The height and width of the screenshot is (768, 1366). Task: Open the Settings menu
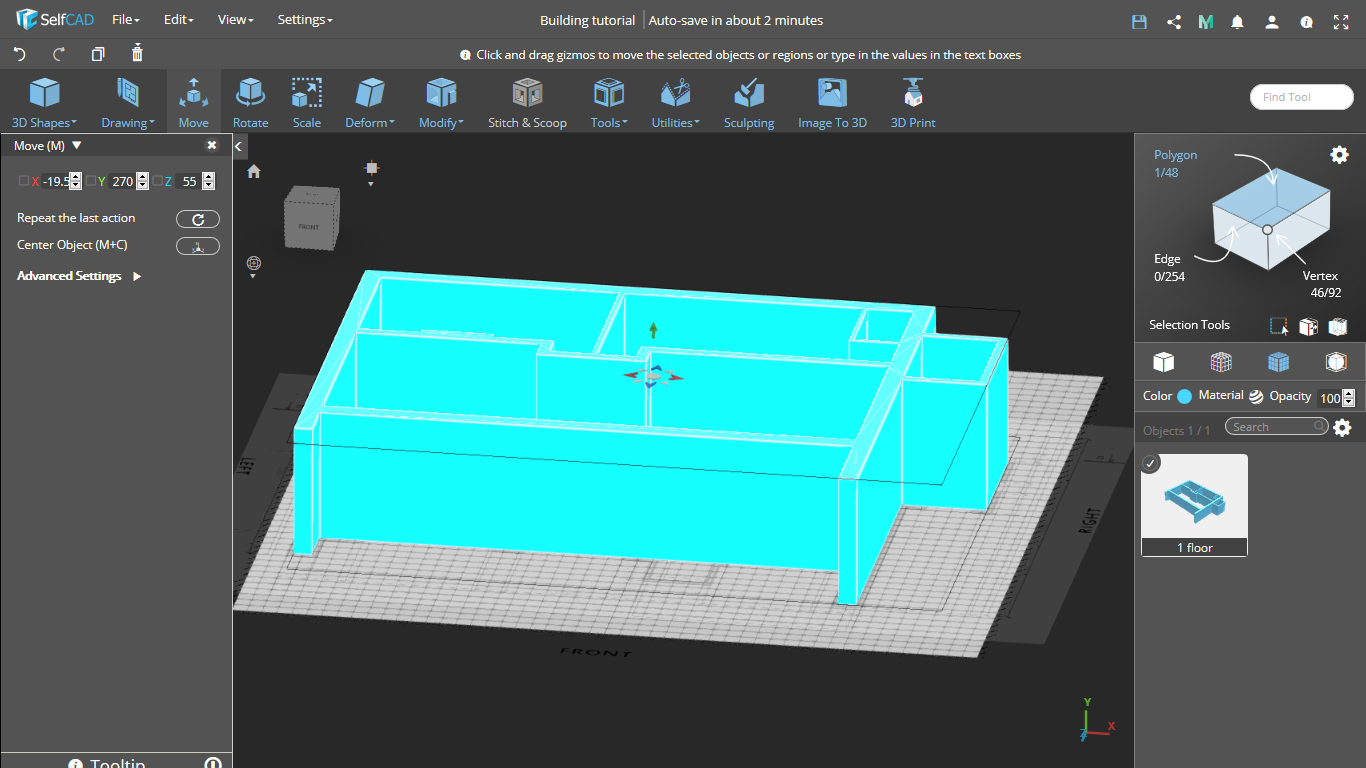tap(305, 20)
